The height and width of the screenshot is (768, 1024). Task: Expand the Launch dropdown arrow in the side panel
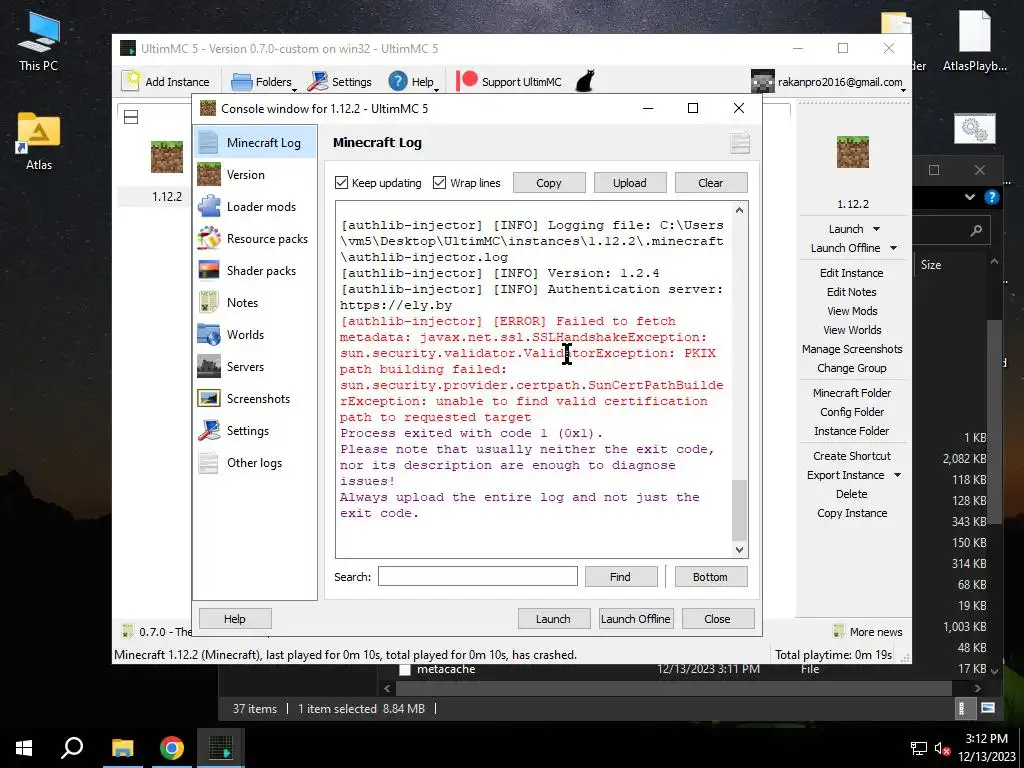[876, 229]
